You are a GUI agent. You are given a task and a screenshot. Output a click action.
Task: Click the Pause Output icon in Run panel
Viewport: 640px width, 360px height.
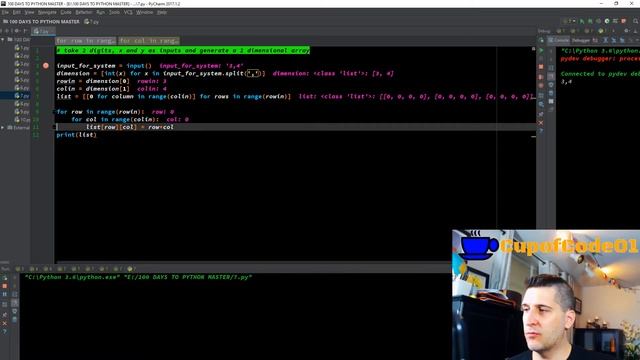click(5, 294)
